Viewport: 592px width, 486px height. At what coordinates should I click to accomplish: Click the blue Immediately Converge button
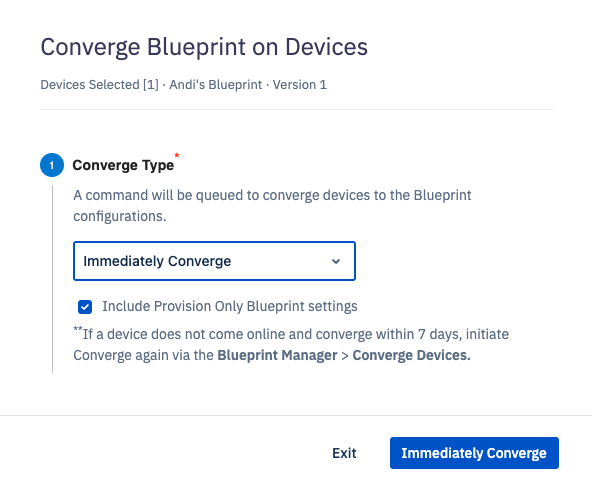474,453
